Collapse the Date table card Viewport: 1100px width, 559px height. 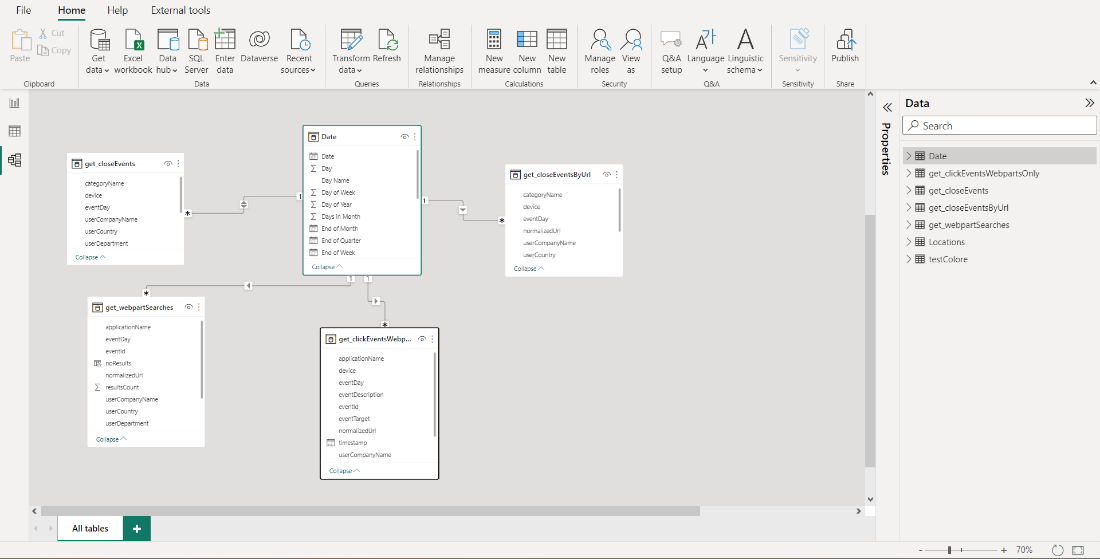click(x=323, y=267)
